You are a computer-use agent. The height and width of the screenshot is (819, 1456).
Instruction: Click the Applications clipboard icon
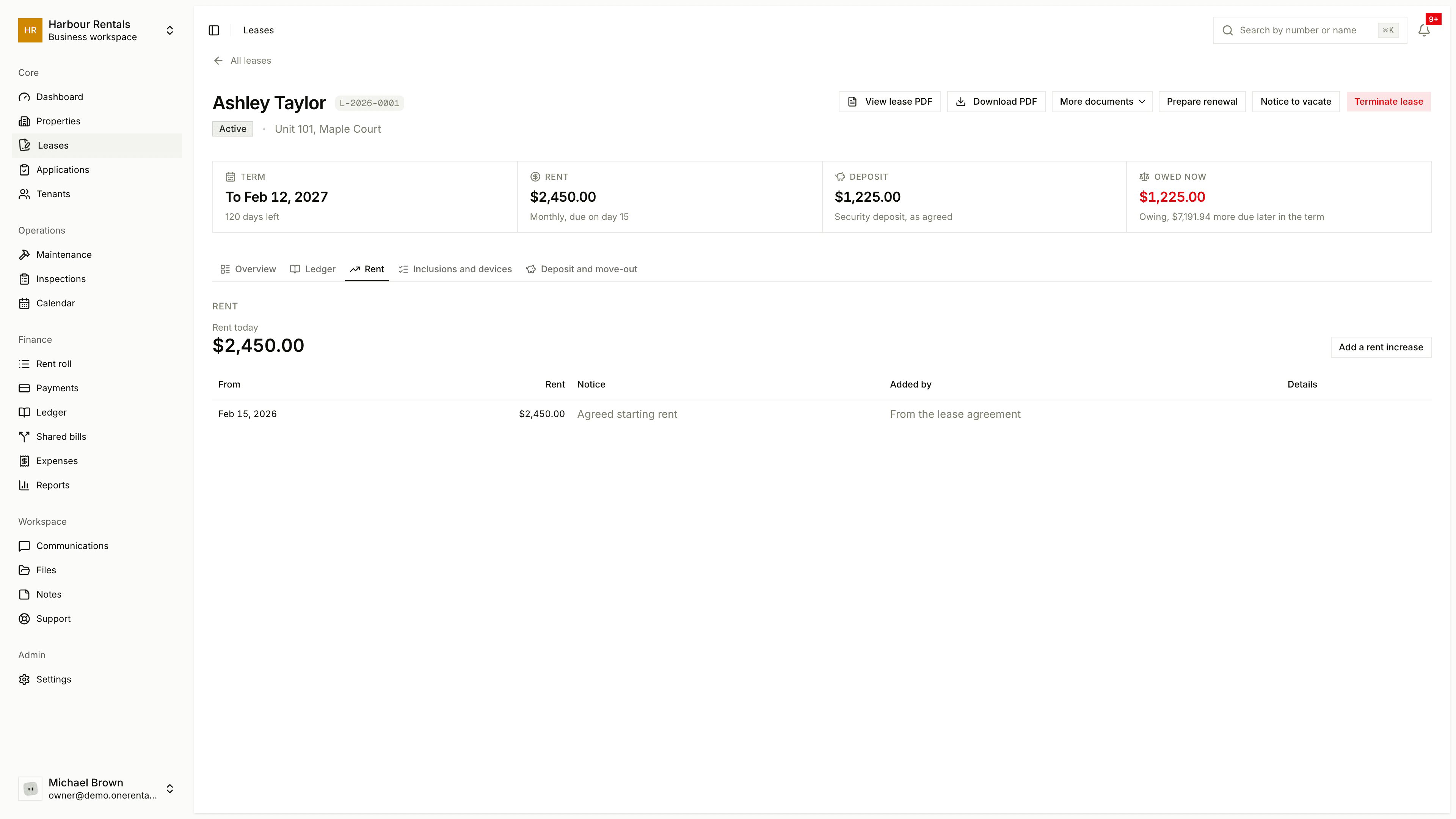[x=24, y=170]
